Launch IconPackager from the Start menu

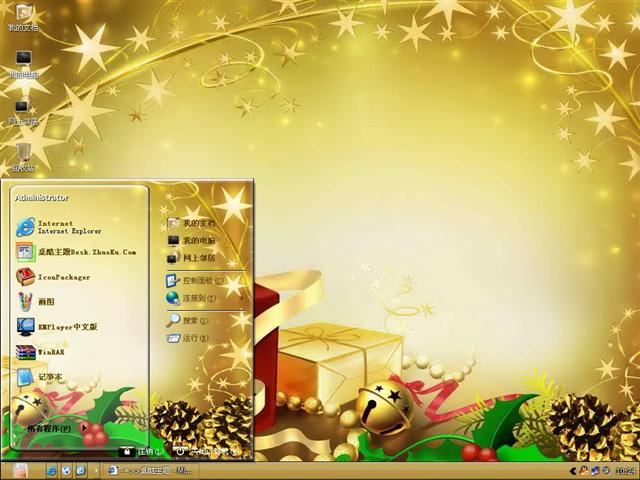tap(53, 277)
